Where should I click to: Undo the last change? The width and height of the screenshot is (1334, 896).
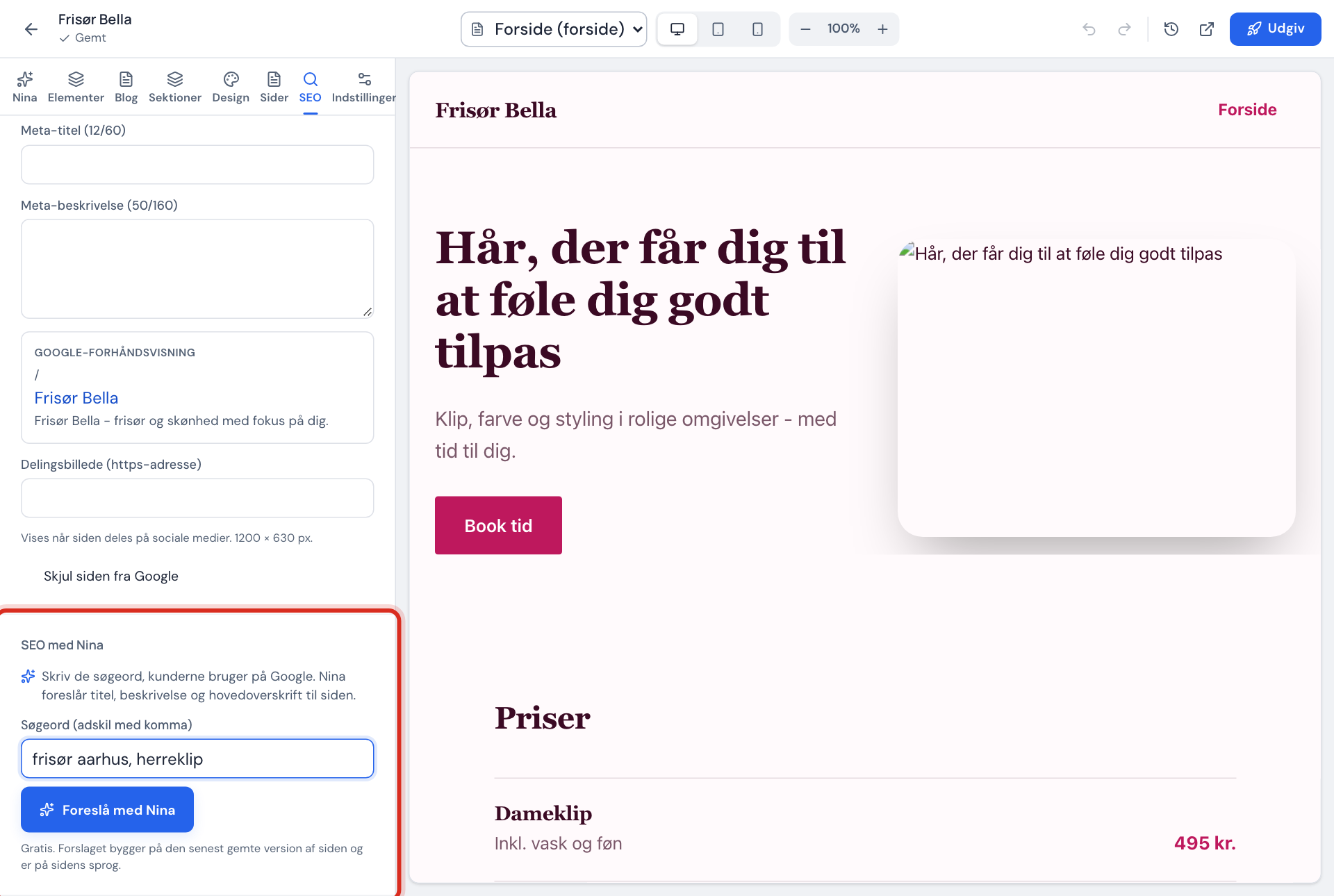coord(1089,29)
